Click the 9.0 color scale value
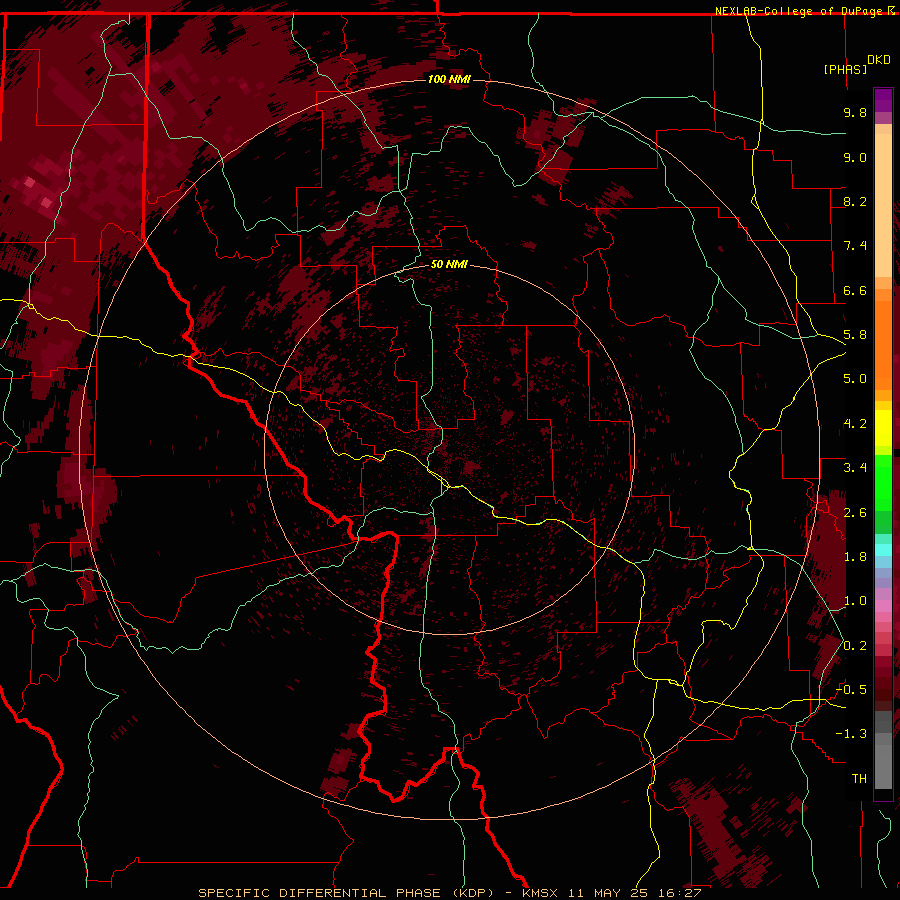This screenshot has width=900, height=900. [x=855, y=157]
